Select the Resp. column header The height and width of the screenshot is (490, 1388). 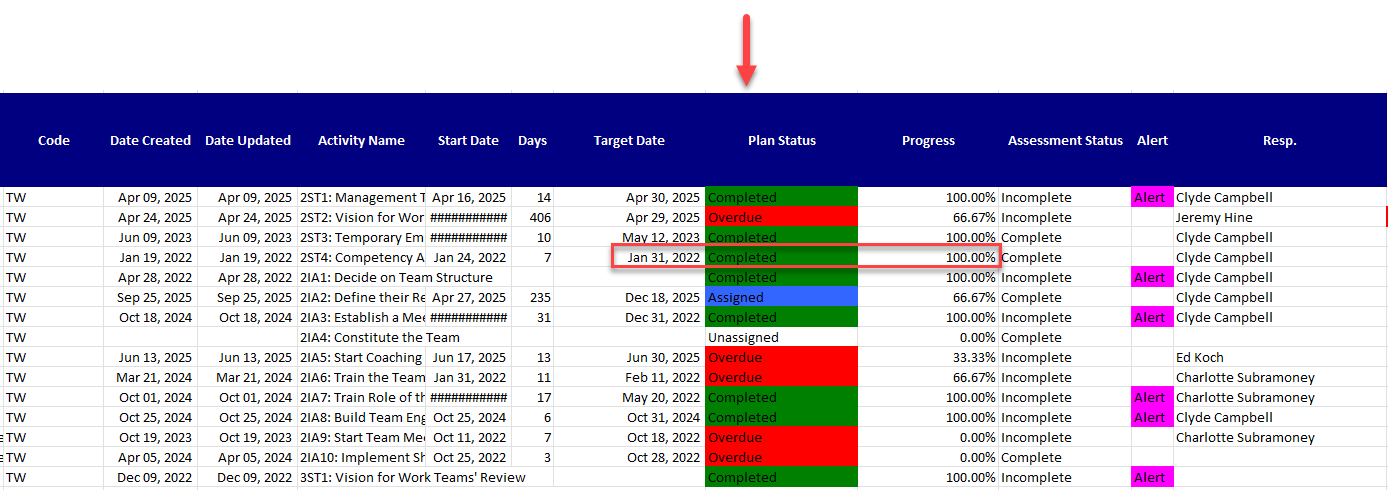(x=1279, y=141)
